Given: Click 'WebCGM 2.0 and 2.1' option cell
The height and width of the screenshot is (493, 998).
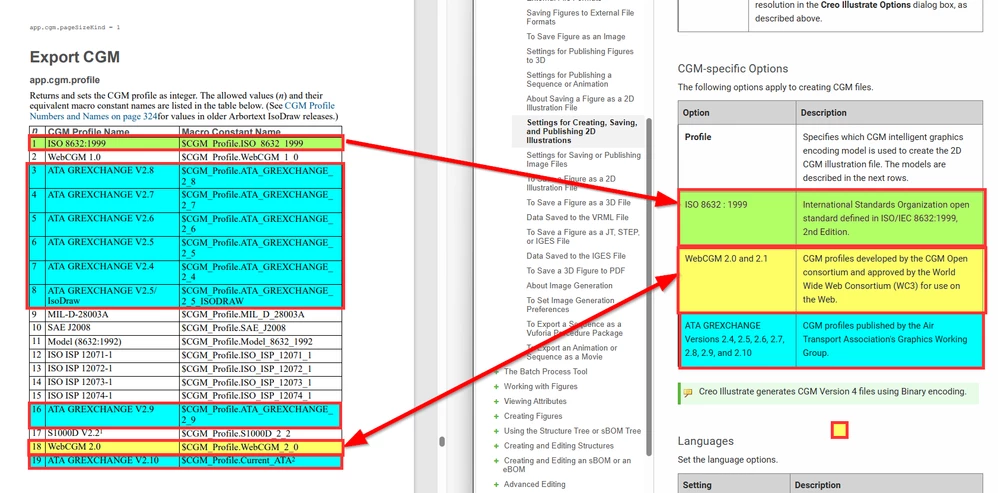Looking at the screenshot, I should pyautogui.click(x=737, y=279).
